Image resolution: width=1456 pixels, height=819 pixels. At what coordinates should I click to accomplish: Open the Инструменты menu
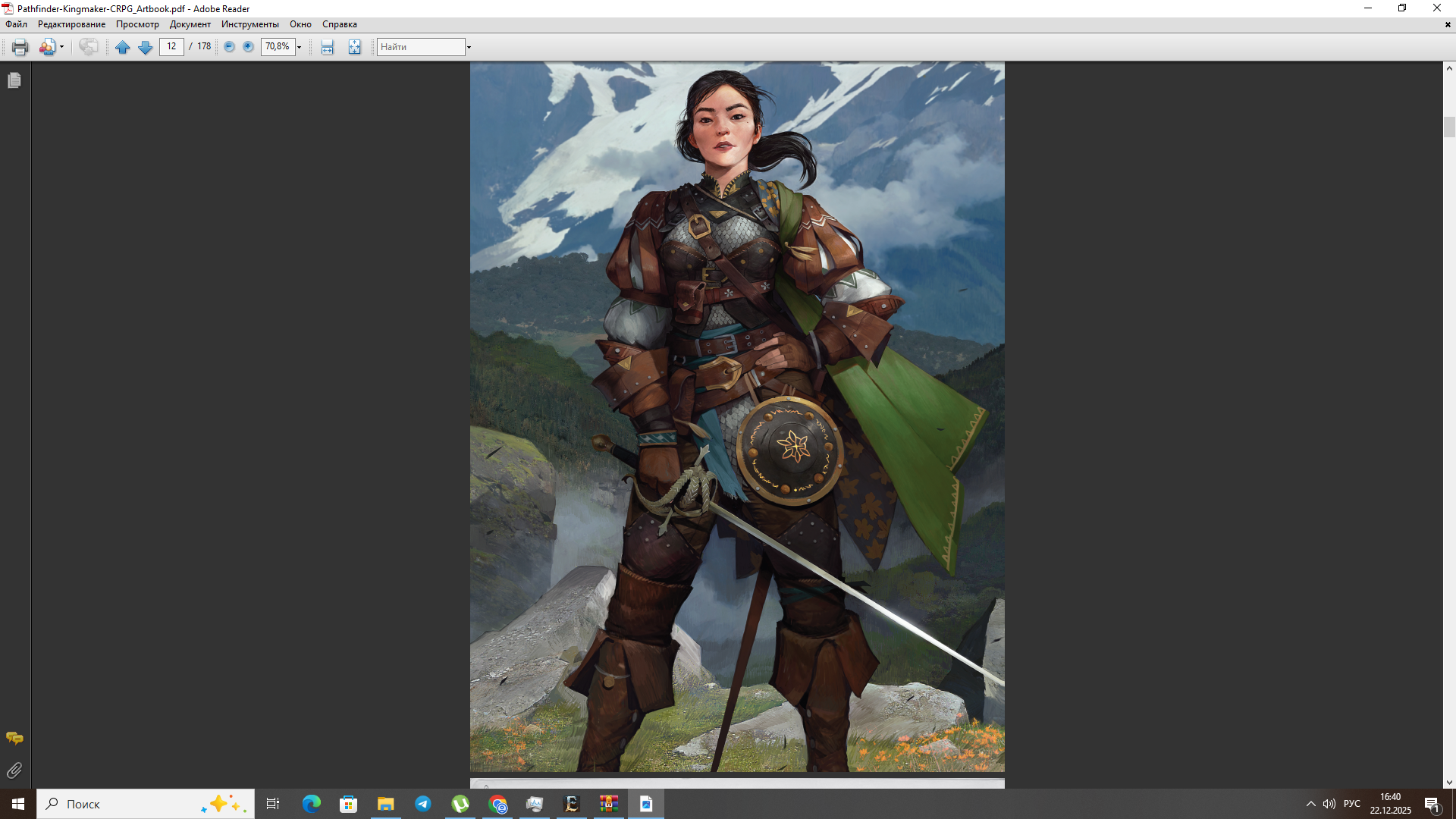click(x=249, y=24)
